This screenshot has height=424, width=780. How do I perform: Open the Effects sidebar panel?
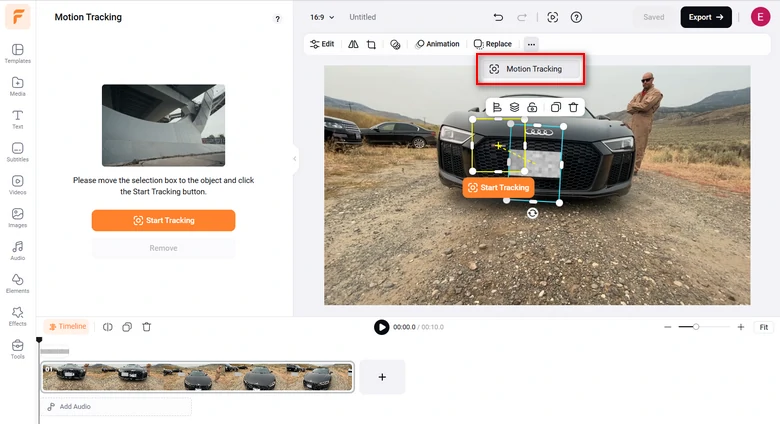[x=17, y=316]
